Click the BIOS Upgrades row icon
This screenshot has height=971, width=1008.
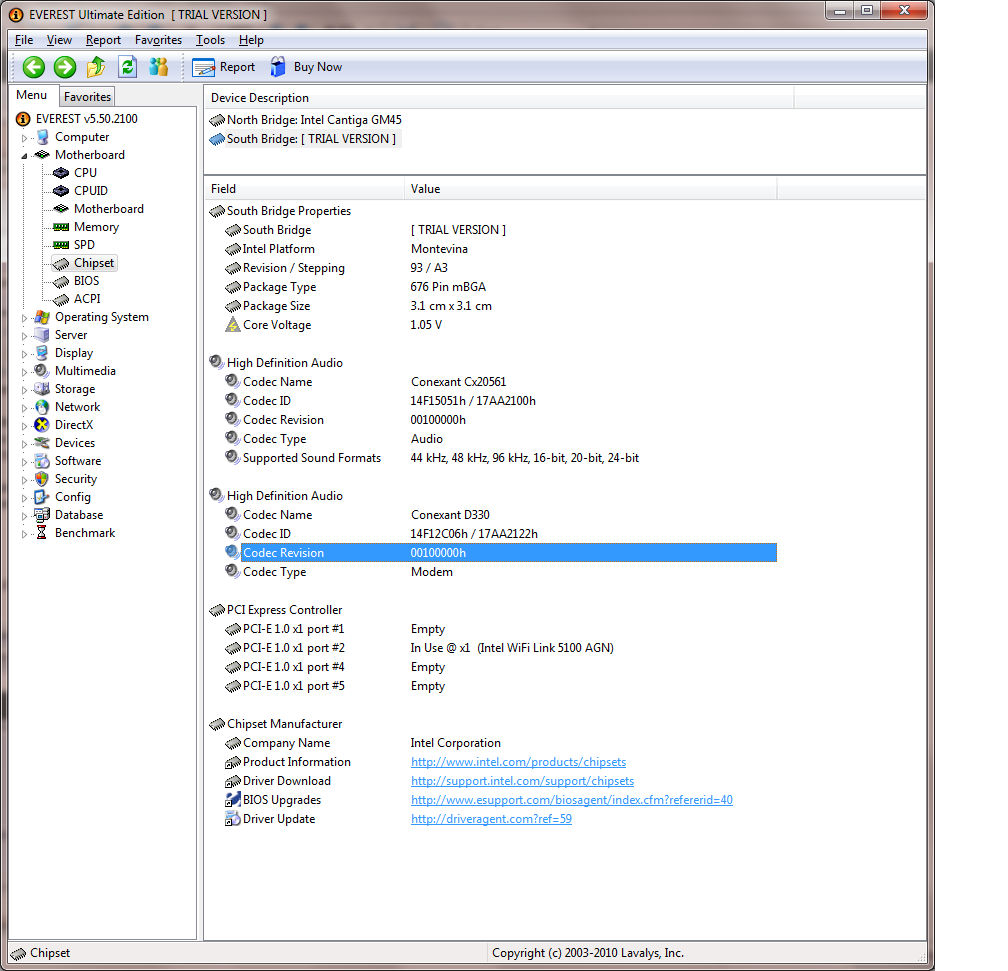point(233,800)
